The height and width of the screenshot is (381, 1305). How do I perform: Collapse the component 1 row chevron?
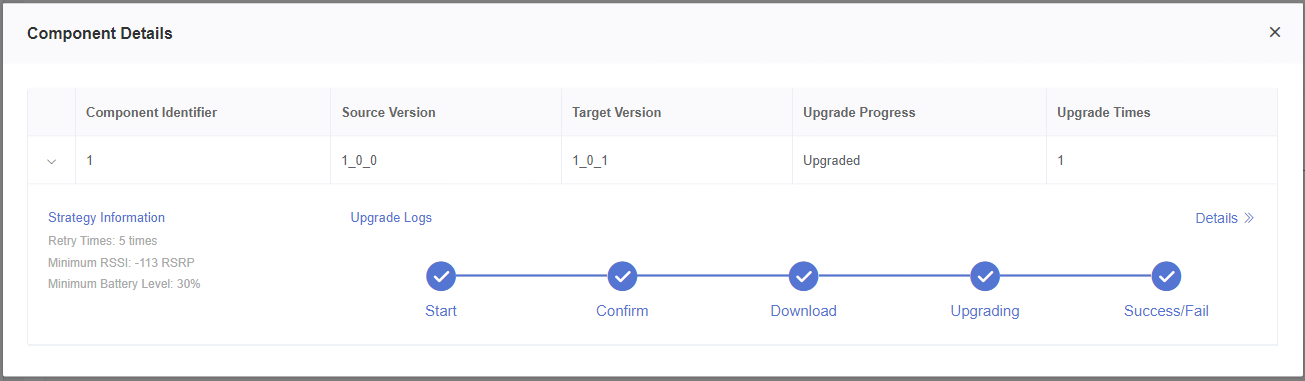pyautogui.click(x=52, y=161)
